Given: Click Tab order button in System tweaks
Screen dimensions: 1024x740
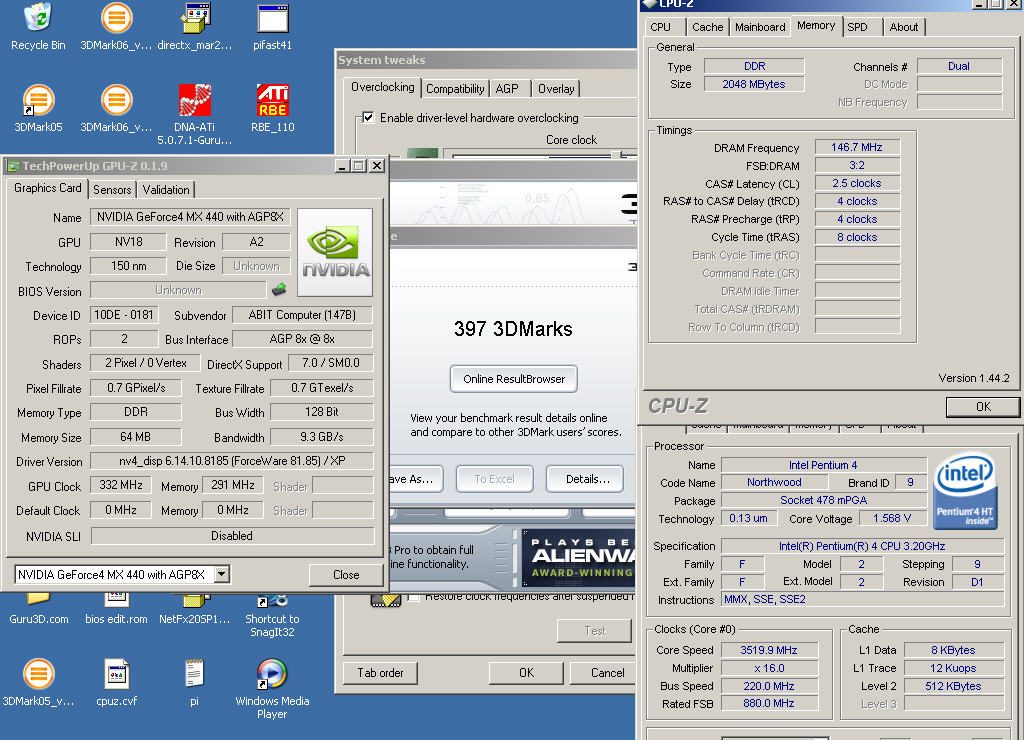Looking at the screenshot, I should [x=380, y=673].
